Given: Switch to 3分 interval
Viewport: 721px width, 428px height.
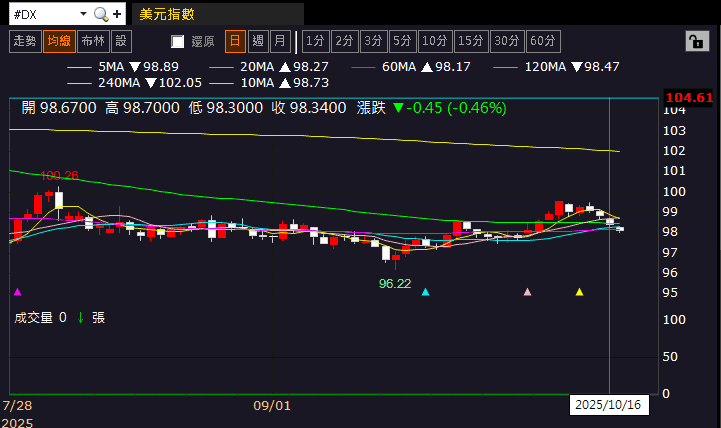Looking at the screenshot, I should (373, 41).
